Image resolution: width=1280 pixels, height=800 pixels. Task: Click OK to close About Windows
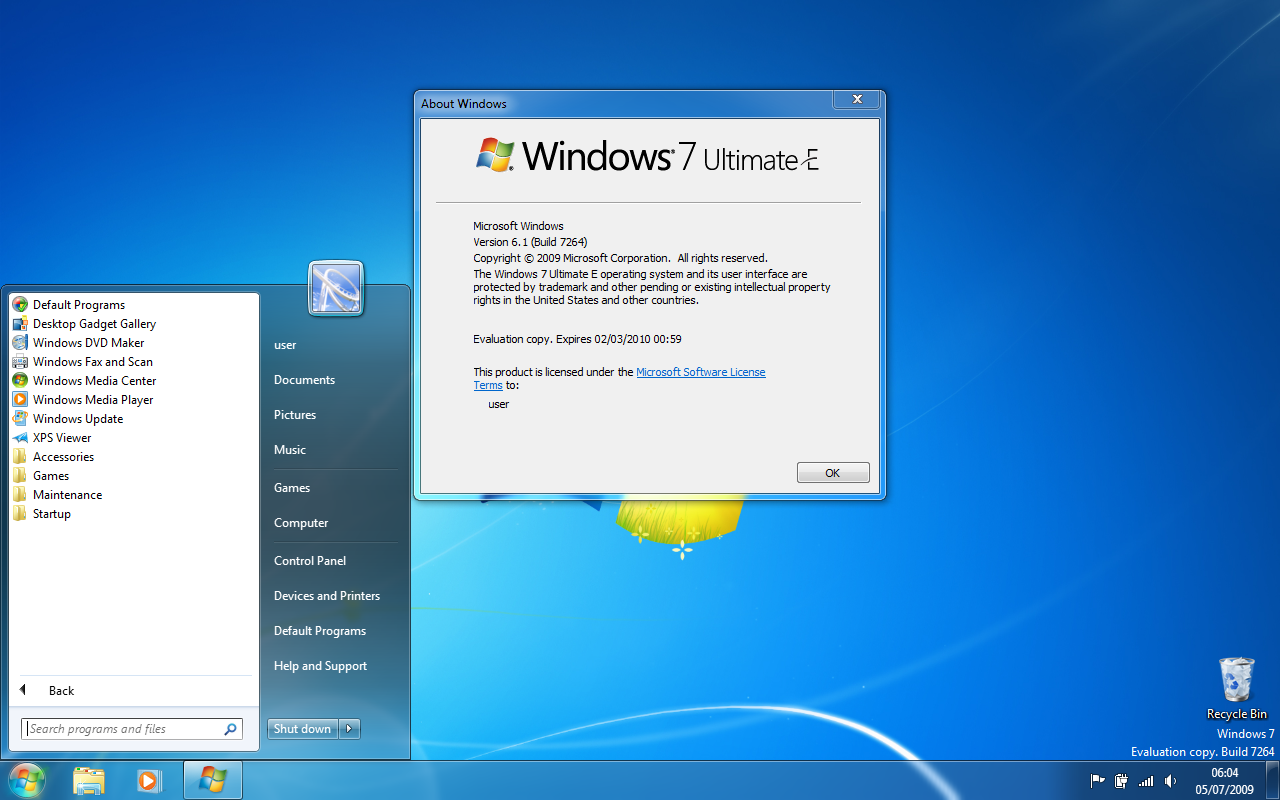(832, 472)
